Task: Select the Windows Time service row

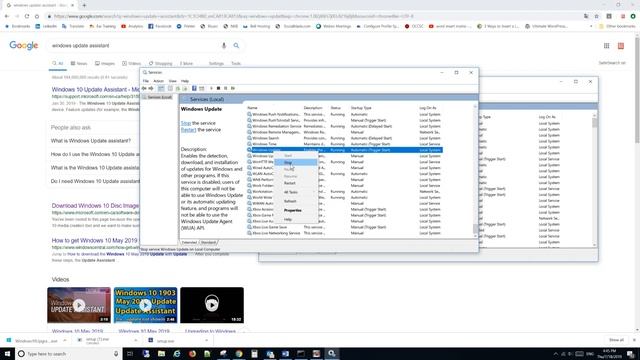Action: pos(344,144)
